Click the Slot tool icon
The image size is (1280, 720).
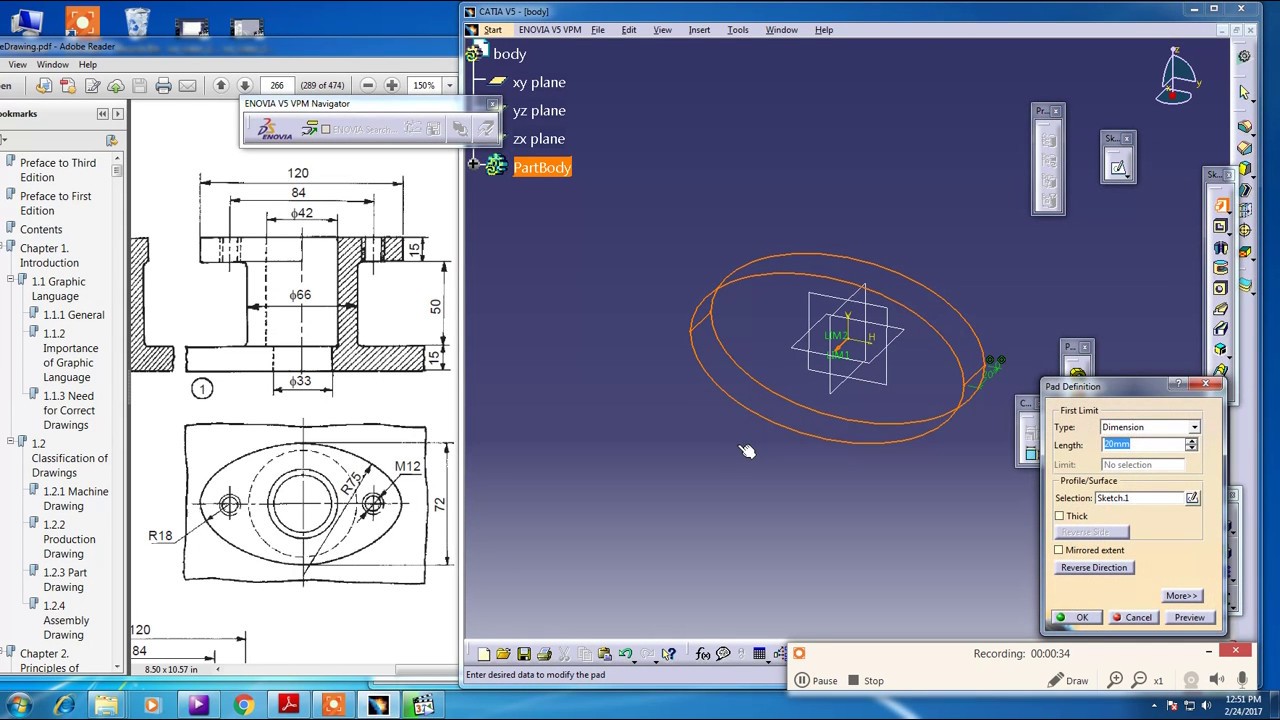(1221, 329)
